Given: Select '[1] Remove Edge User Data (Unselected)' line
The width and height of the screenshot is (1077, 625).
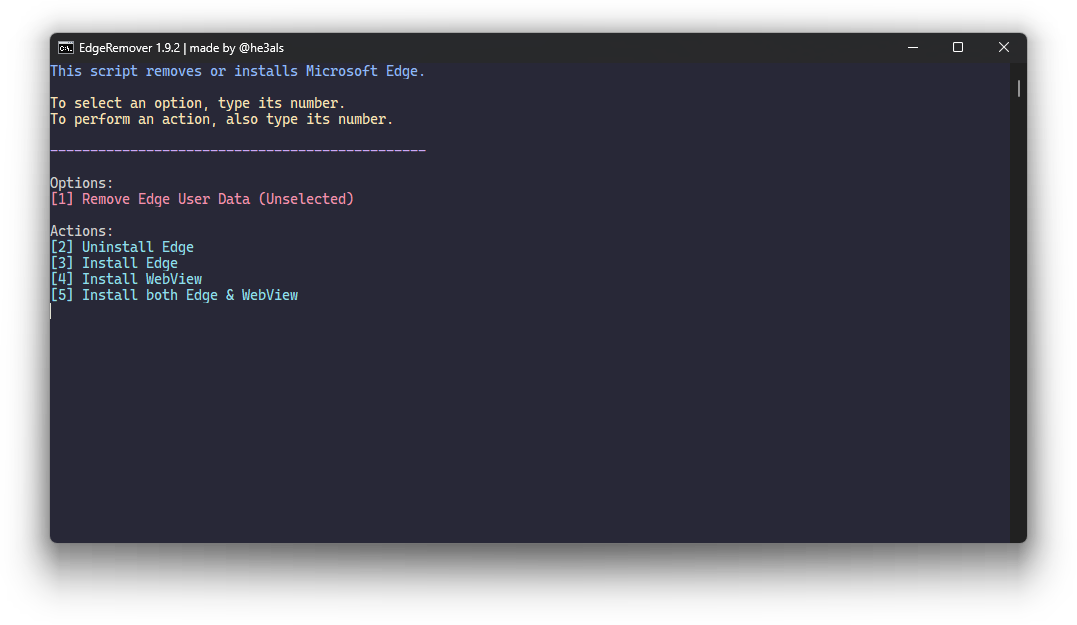Looking at the screenshot, I should pos(202,199).
